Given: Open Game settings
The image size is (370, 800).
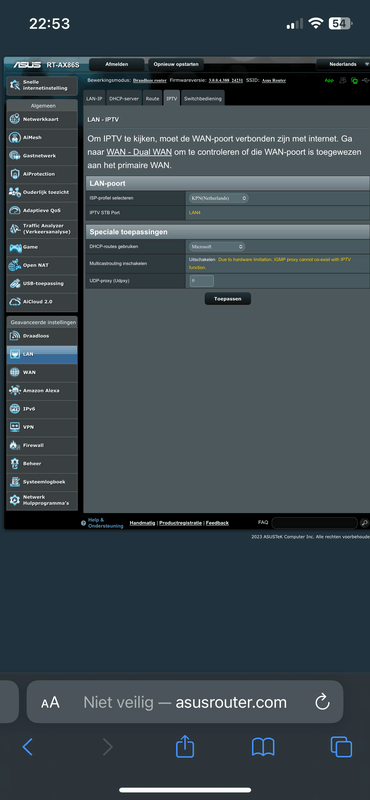Looking at the screenshot, I should (x=42, y=247).
